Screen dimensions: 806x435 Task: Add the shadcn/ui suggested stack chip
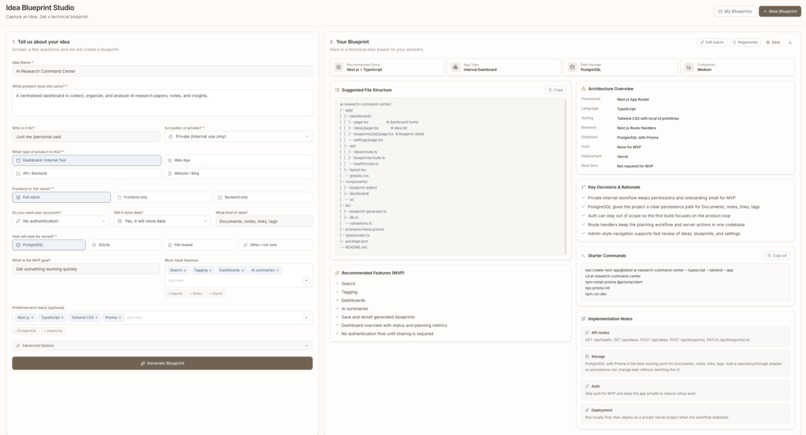(53, 331)
